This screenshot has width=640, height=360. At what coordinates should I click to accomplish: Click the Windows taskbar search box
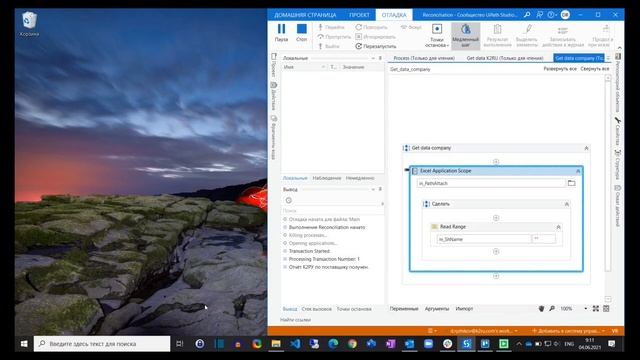point(102,344)
